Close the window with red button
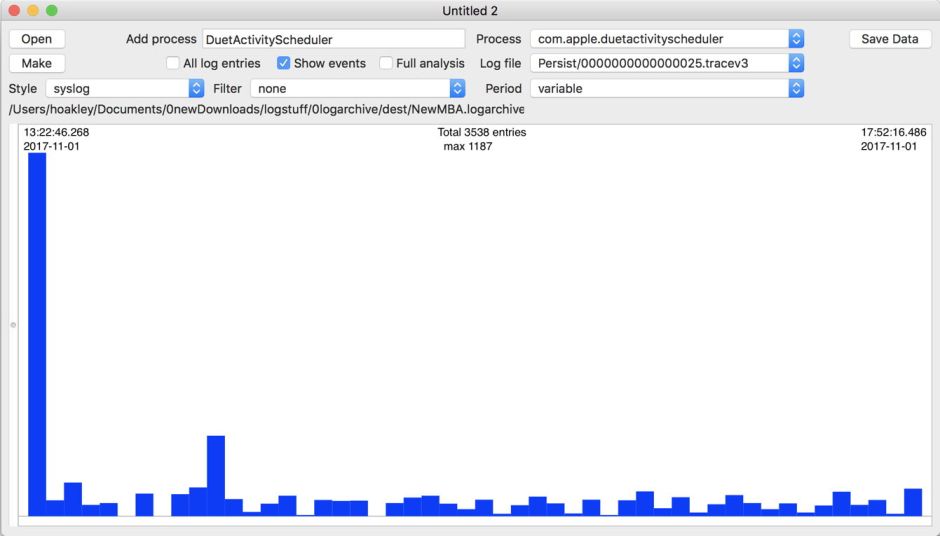 (14, 11)
